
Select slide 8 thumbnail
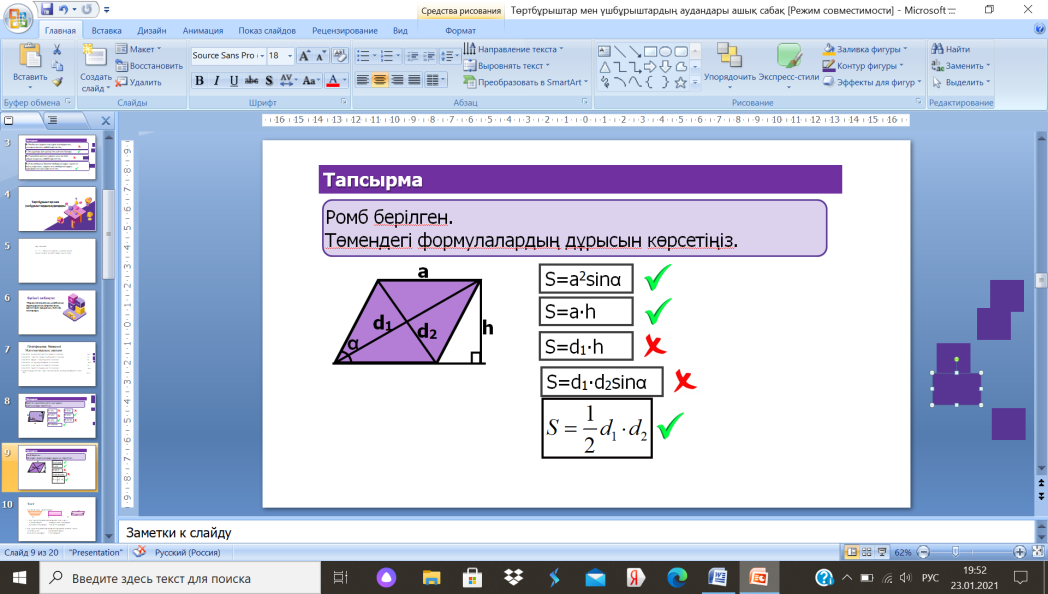point(57,416)
